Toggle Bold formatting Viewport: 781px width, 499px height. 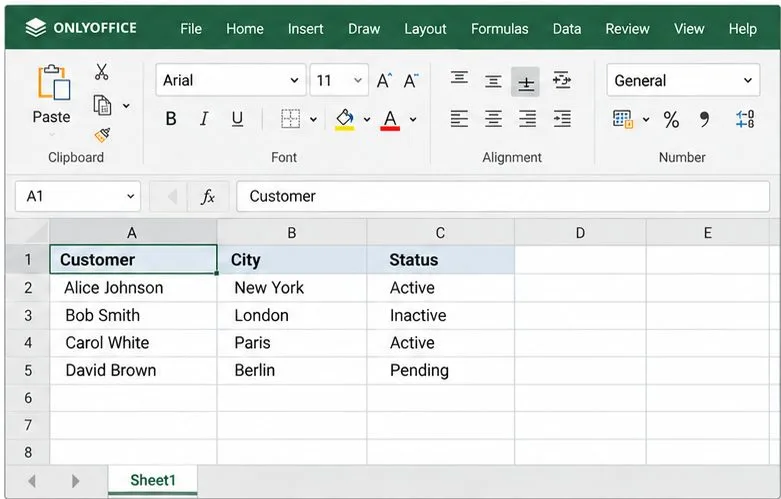click(171, 119)
